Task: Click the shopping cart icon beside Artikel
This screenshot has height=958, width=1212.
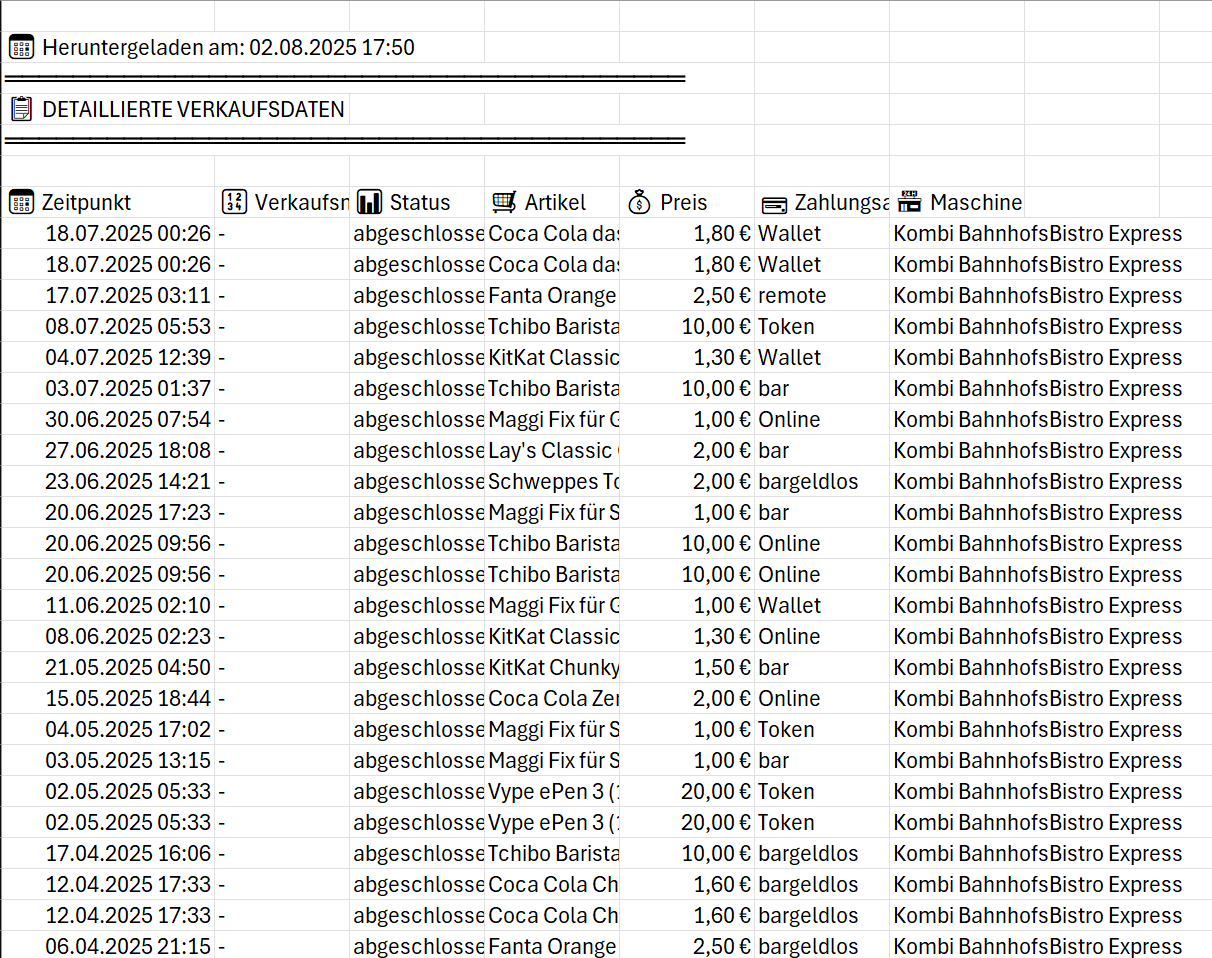Action: tap(504, 203)
